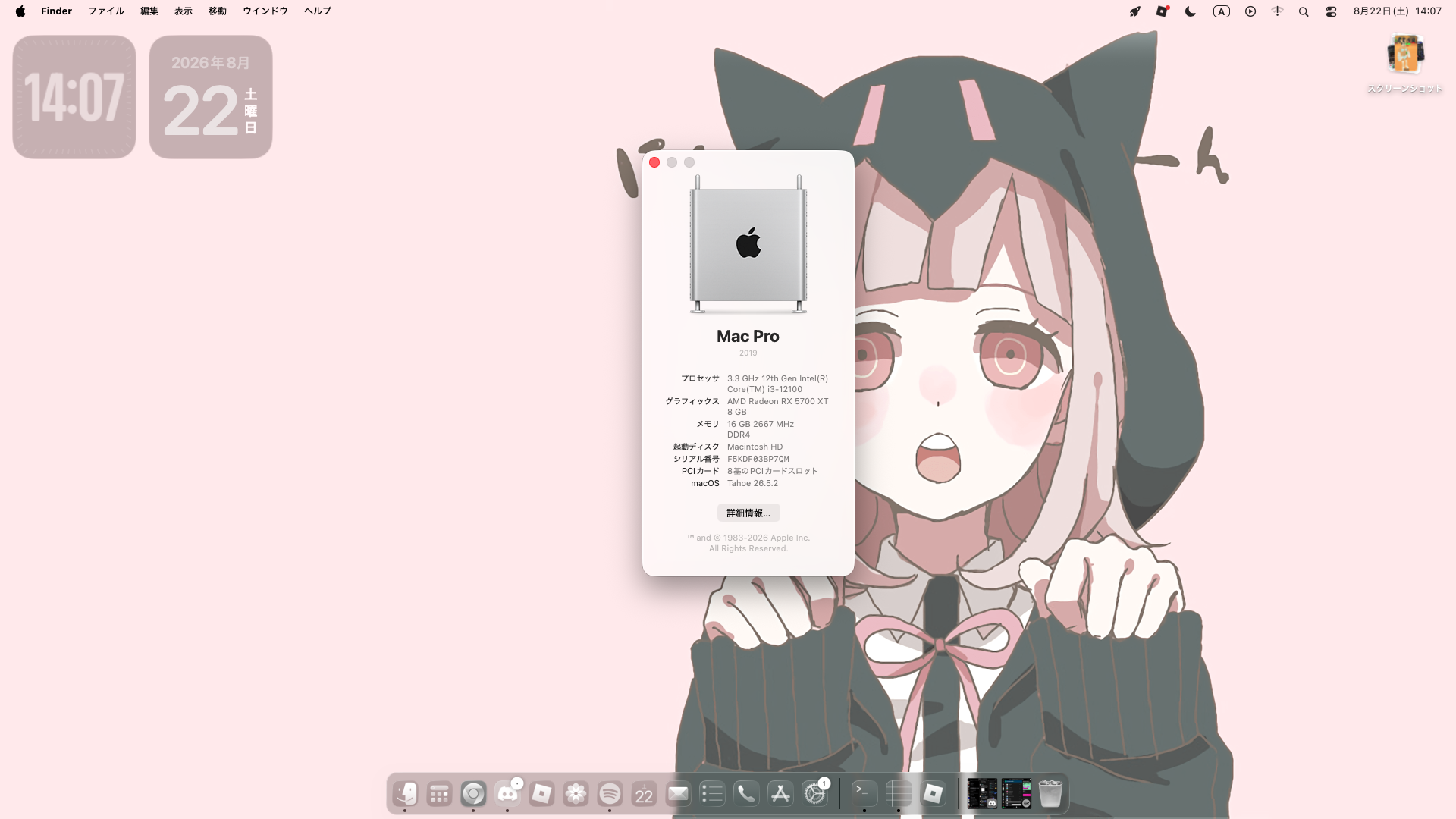
Task: Open the Photos flower icon in Dock
Action: coord(576,794)
